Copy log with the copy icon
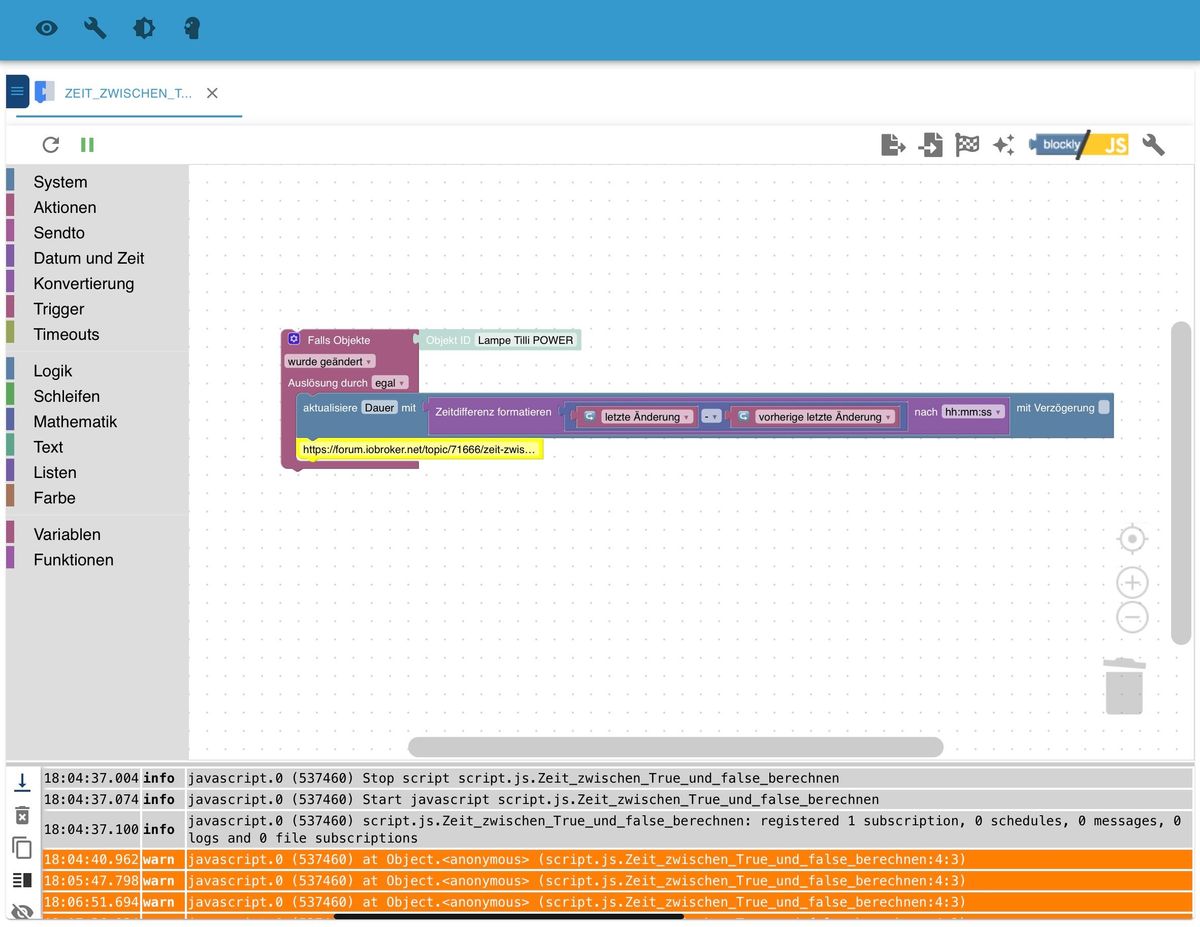Viewport: 1200px width, 927px height. (x=22, y=848)
